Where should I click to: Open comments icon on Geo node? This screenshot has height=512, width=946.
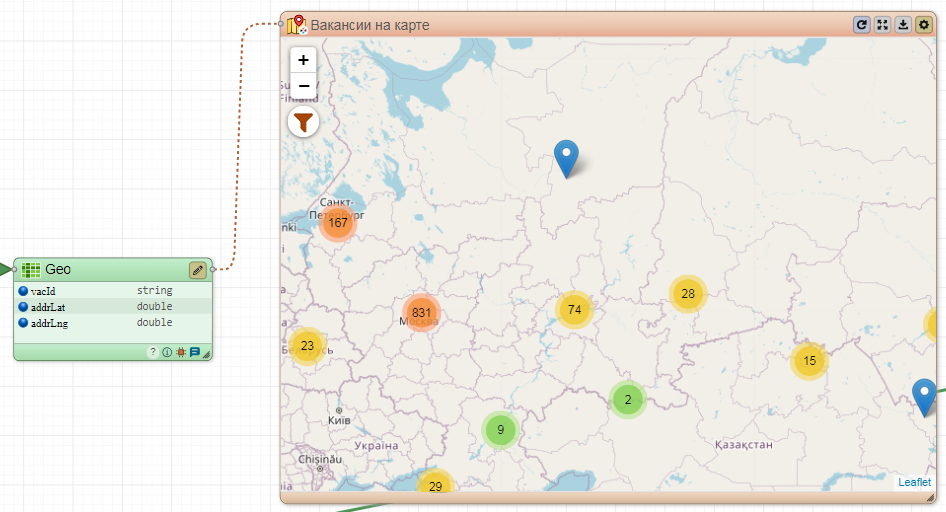pos(195,352)
